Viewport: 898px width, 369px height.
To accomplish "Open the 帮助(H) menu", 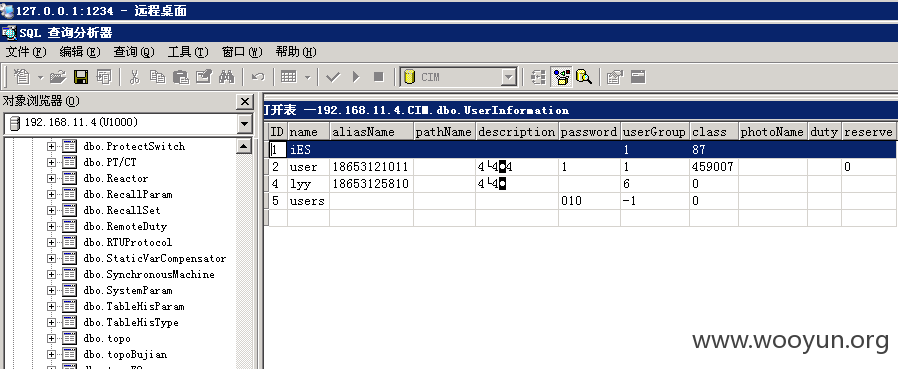I will (296, 52).
